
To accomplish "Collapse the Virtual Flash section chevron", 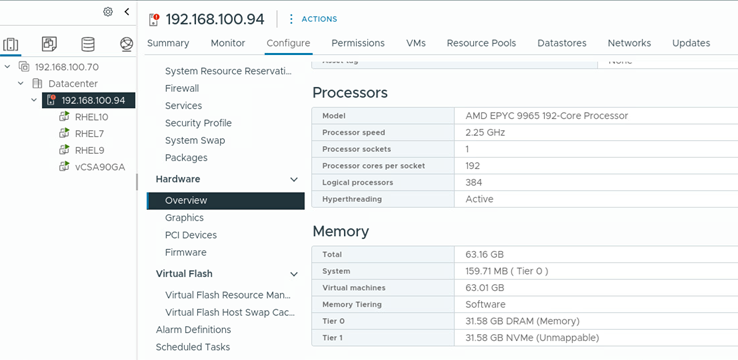I will pyautogui.click(x=294, y=274).
